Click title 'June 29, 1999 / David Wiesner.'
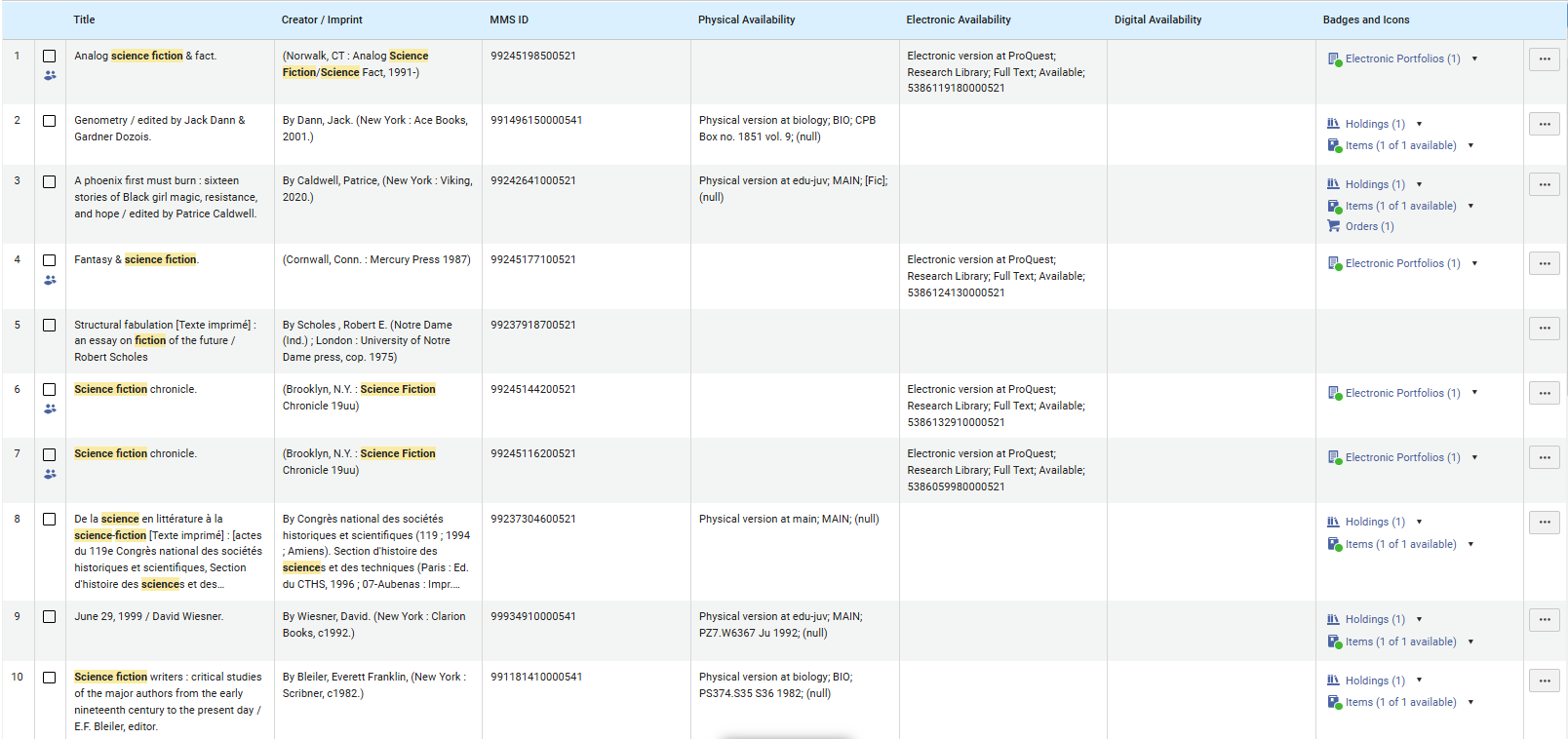This screenshot has width=1568, height=739. point(149,617)
